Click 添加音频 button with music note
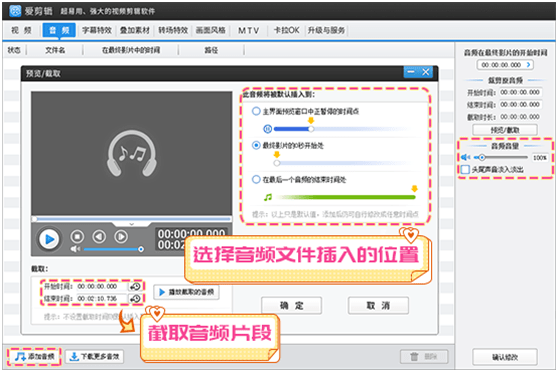Viewport: 558px width, 372px height. [35, 356]
